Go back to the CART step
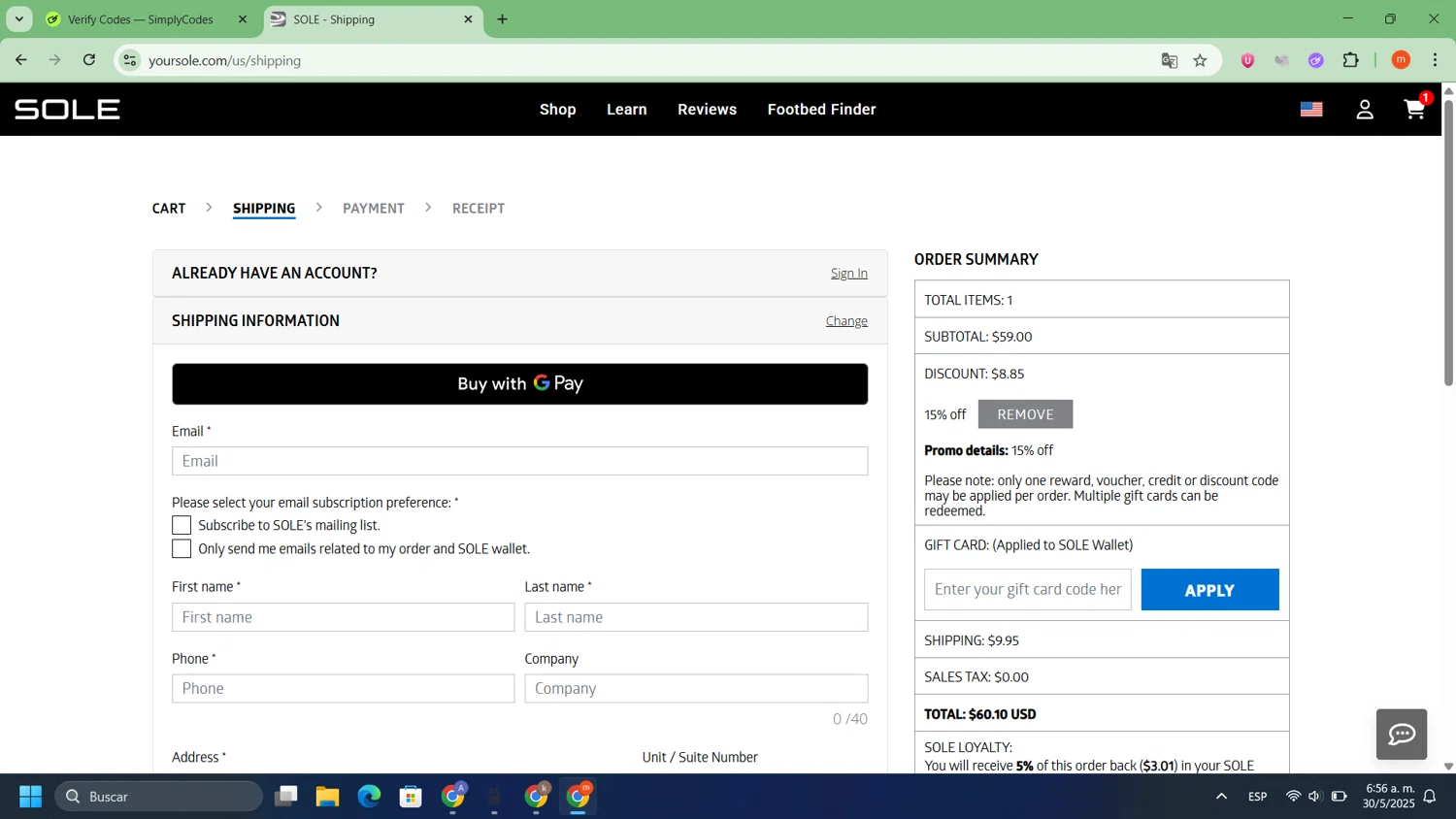Screen dimensions: 1456x819 click(169, 209)
